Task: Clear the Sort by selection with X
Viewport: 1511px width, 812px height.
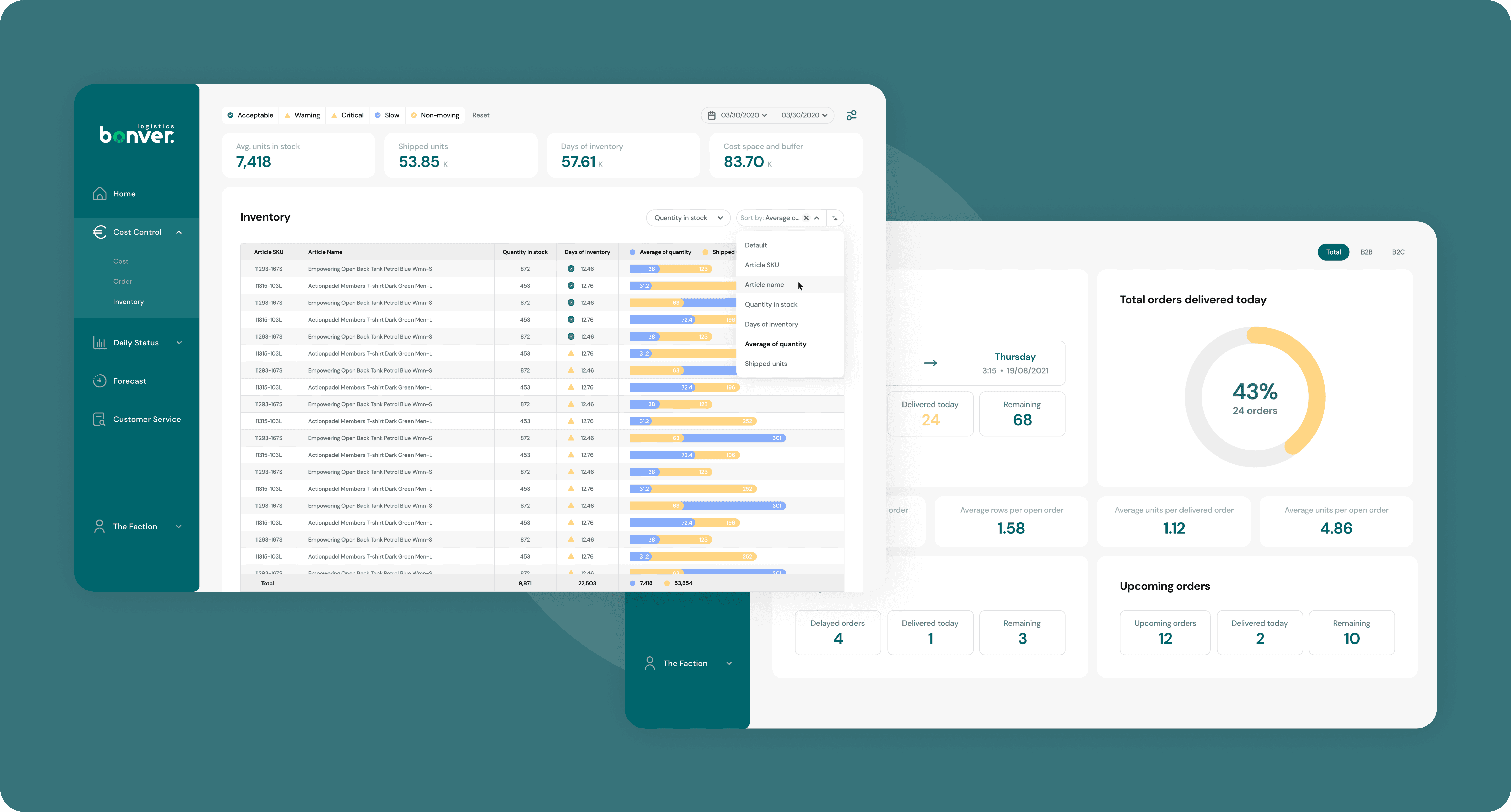Action: click(806, 218)
